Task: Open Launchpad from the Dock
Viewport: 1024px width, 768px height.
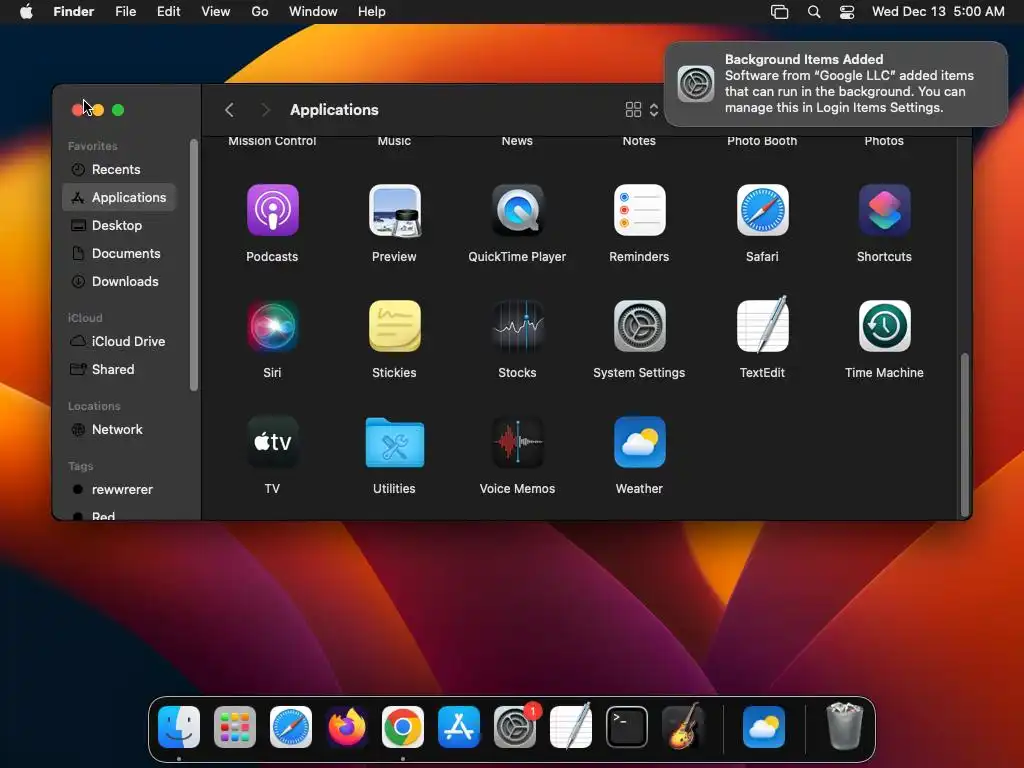Action: pyautogui.click(x=235, y=727)
